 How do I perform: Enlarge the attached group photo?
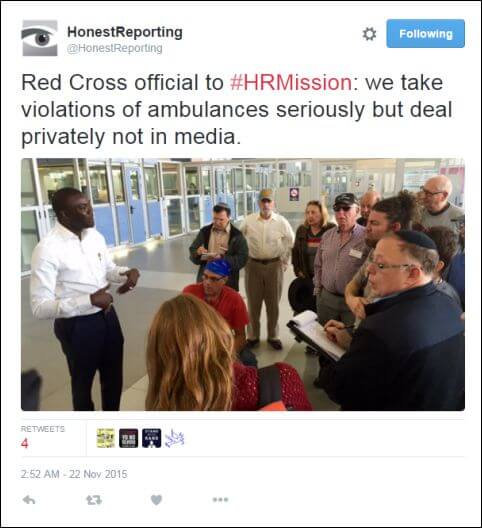click(243, 285)
